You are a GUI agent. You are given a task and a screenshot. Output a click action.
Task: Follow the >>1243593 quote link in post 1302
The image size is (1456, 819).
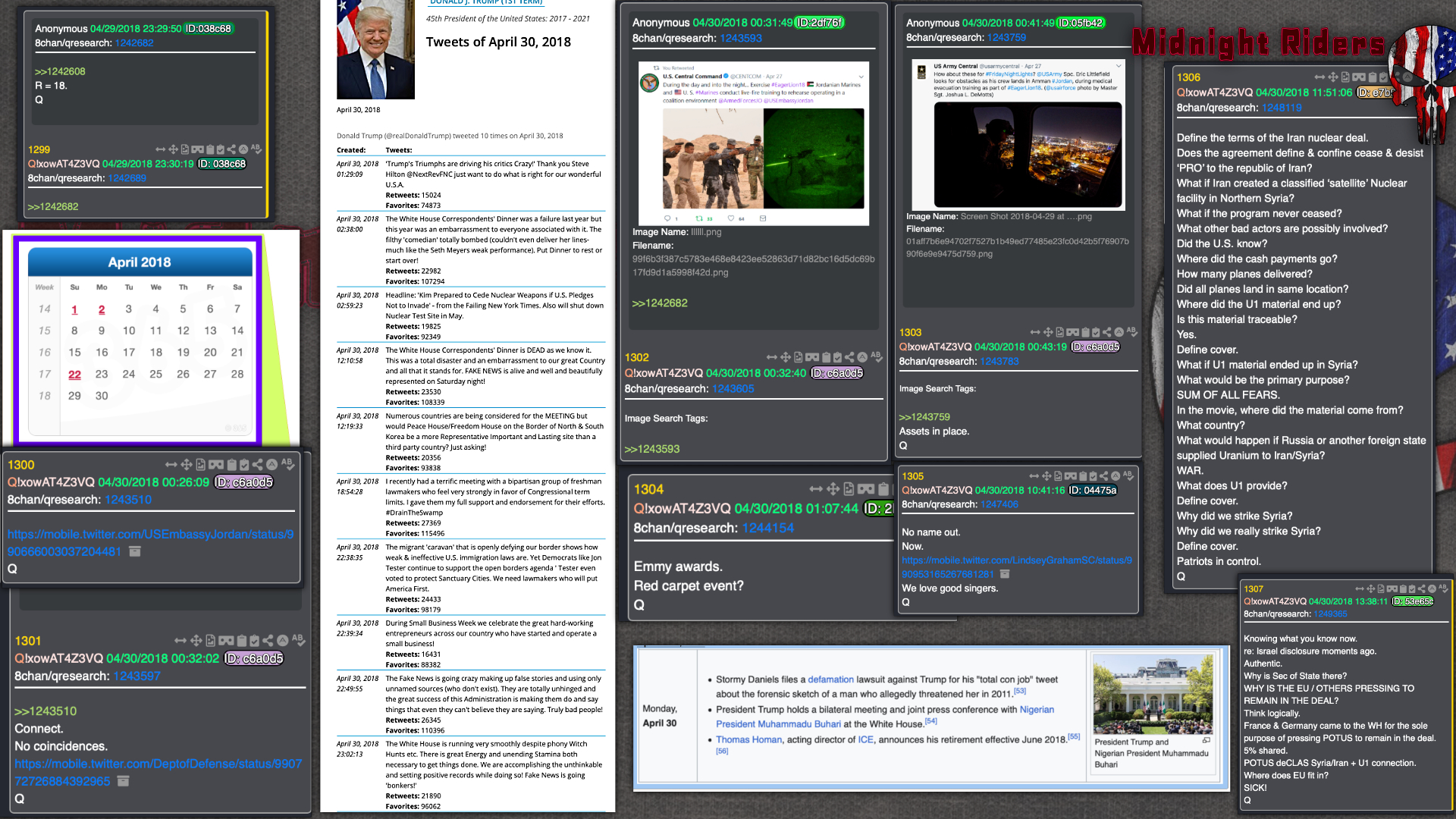point(652,449)
